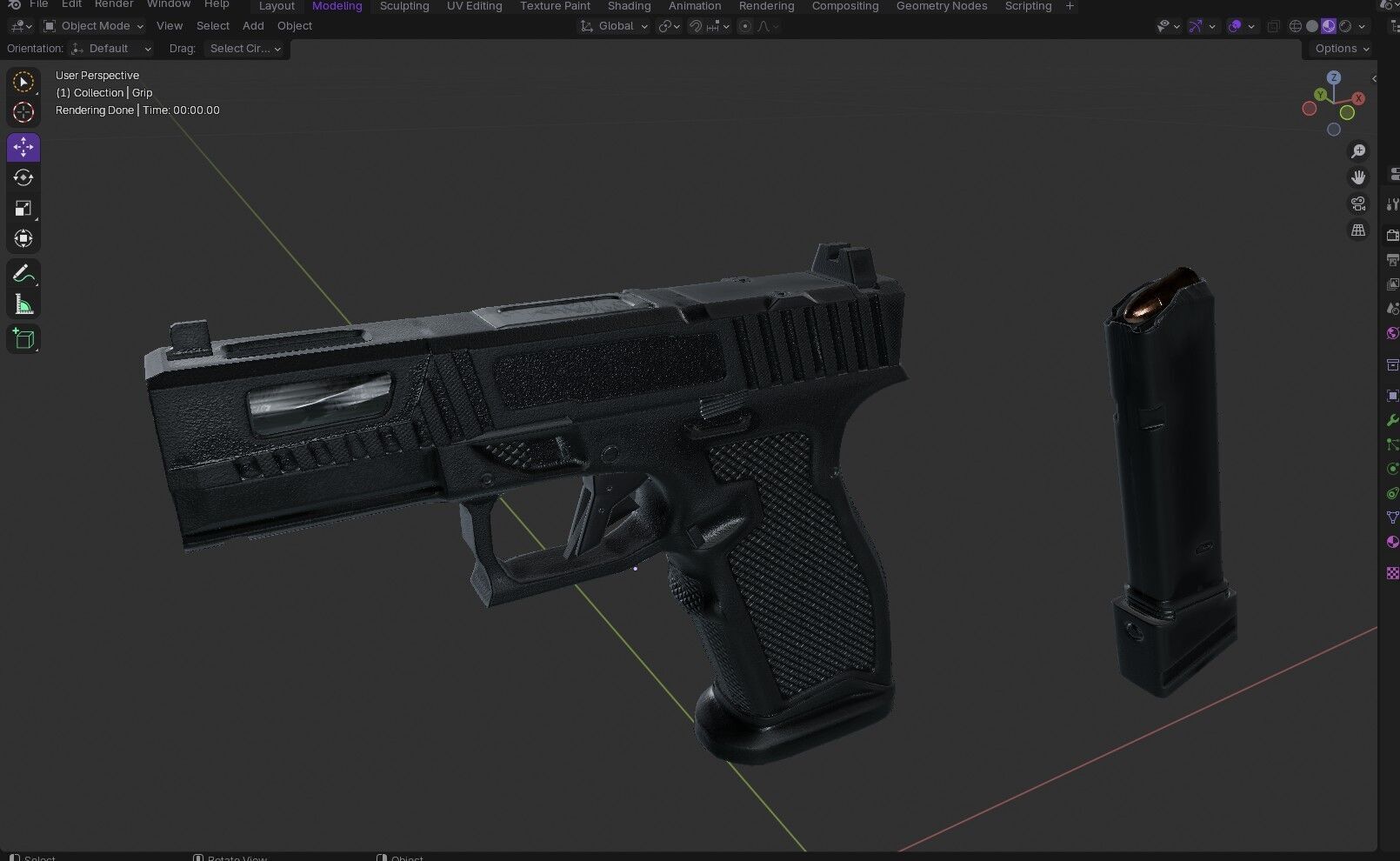
Task: Click the Blender logo menu
Action: [14, 5]
